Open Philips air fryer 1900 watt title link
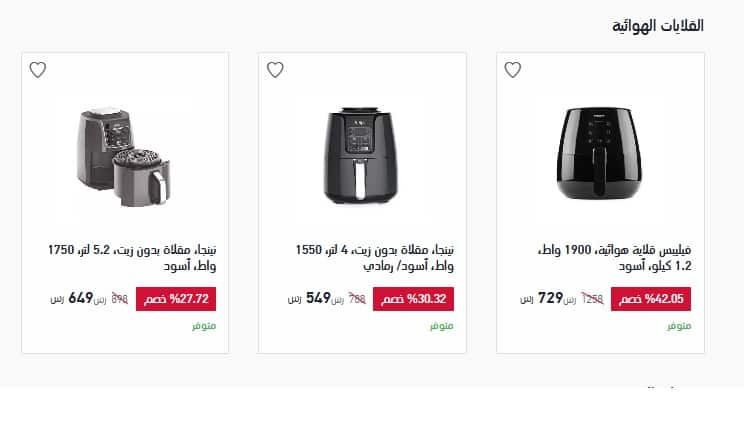This screenshot has width=744, height=421. tap(614, 257)
